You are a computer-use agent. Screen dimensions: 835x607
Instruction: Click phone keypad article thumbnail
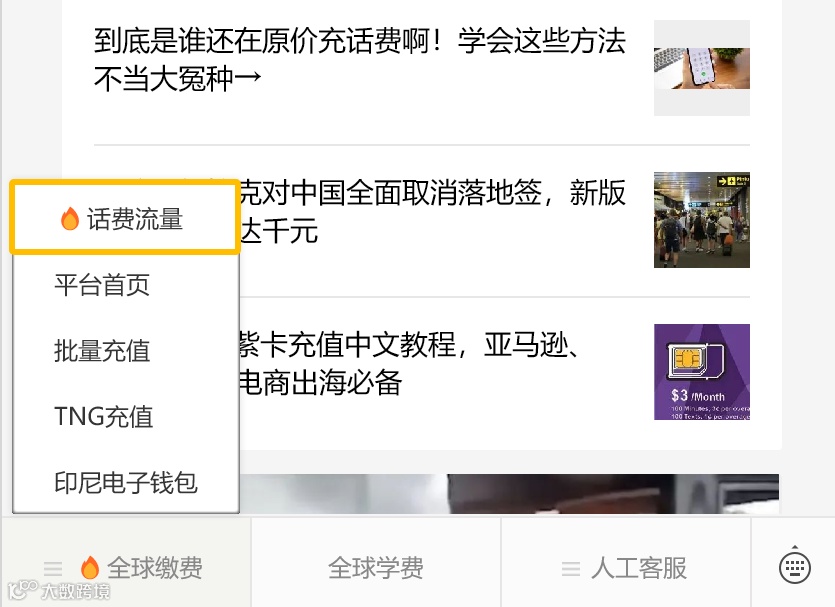point(702,68)
